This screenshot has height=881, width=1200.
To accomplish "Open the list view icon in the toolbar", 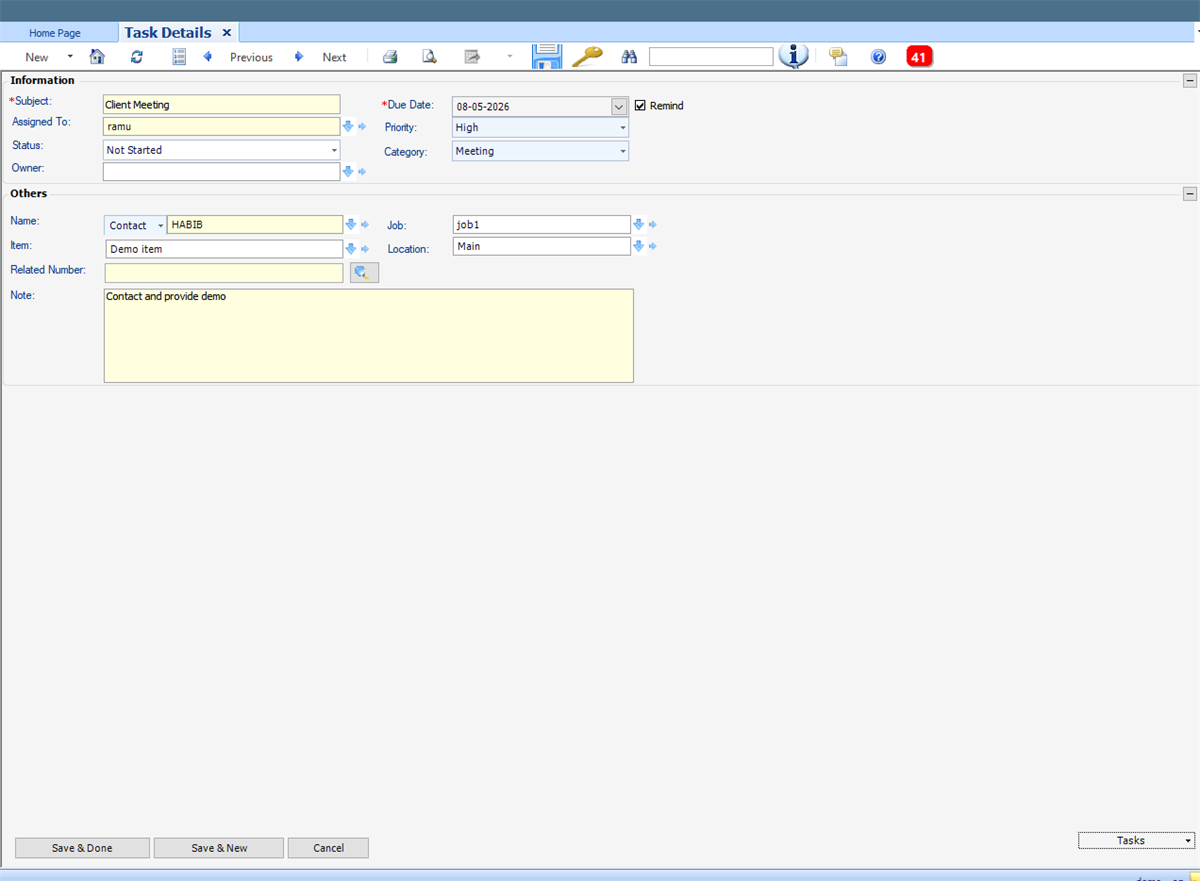I will tap(179, 57).
